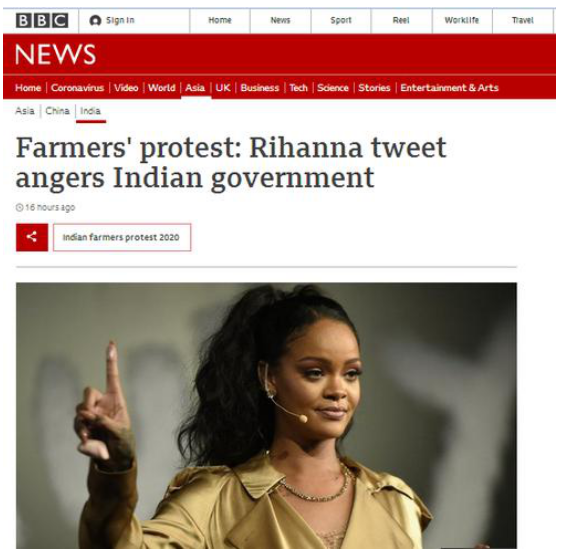Click the Coronavirus link in red nav
Image resolution: width=562 pixels, height=558 pixels.
click(x=77, y=88)
